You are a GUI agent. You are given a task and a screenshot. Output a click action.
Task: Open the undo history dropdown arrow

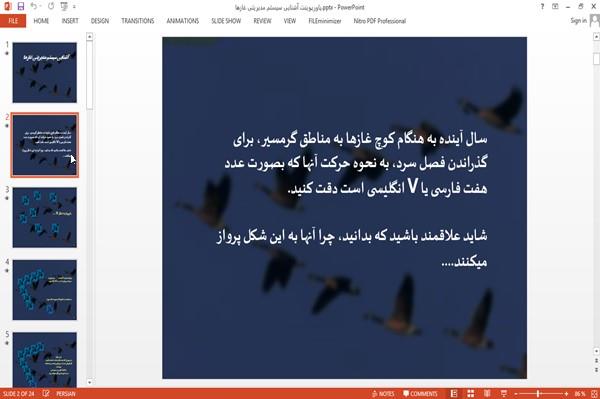point(40,7)
